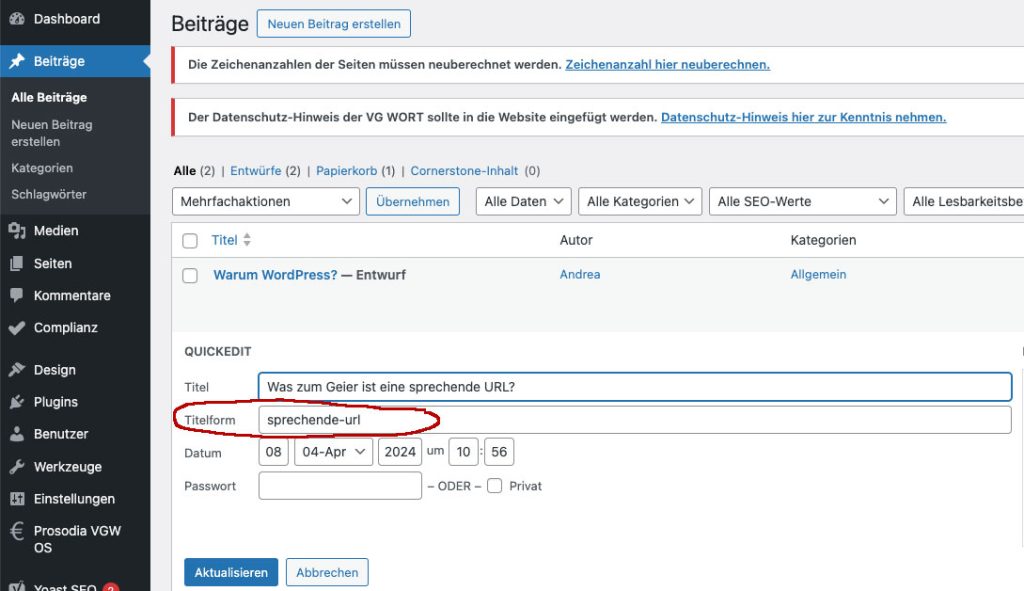The width and height of the screenshot is (1024, 591).
Task: Click the Zeichenanzahl hier neuberechnen link
Action: click(667, 65)
